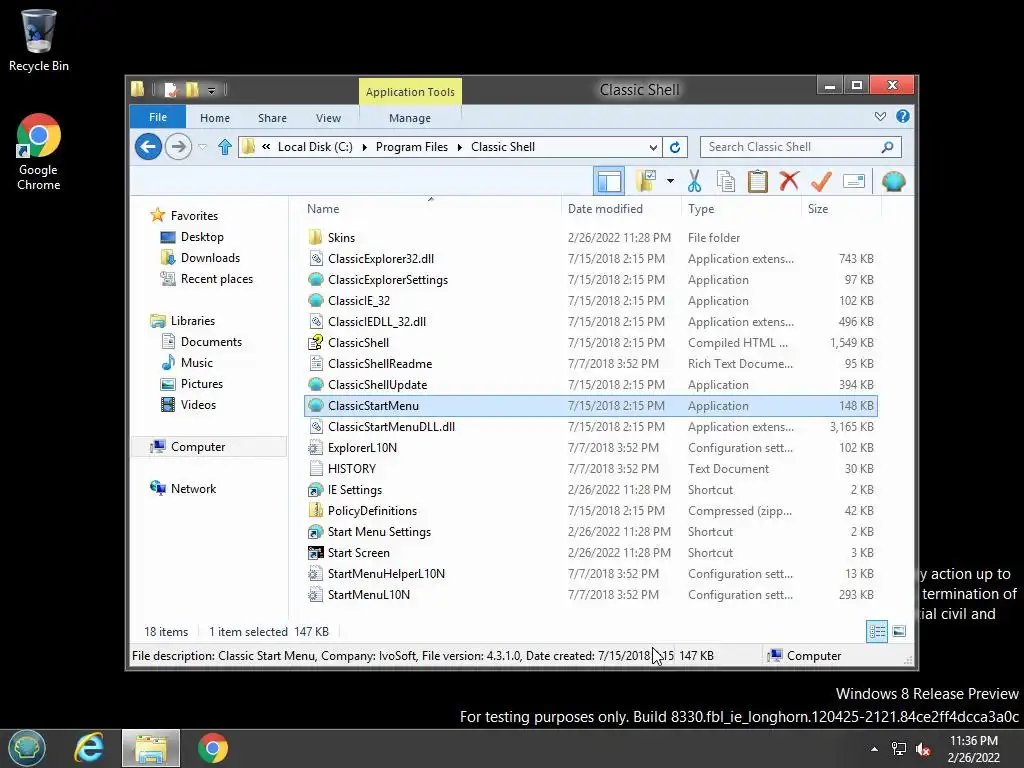The image size is (1024, 768).
Task: Click Program Files in address bar
Action: pos(411,147)
